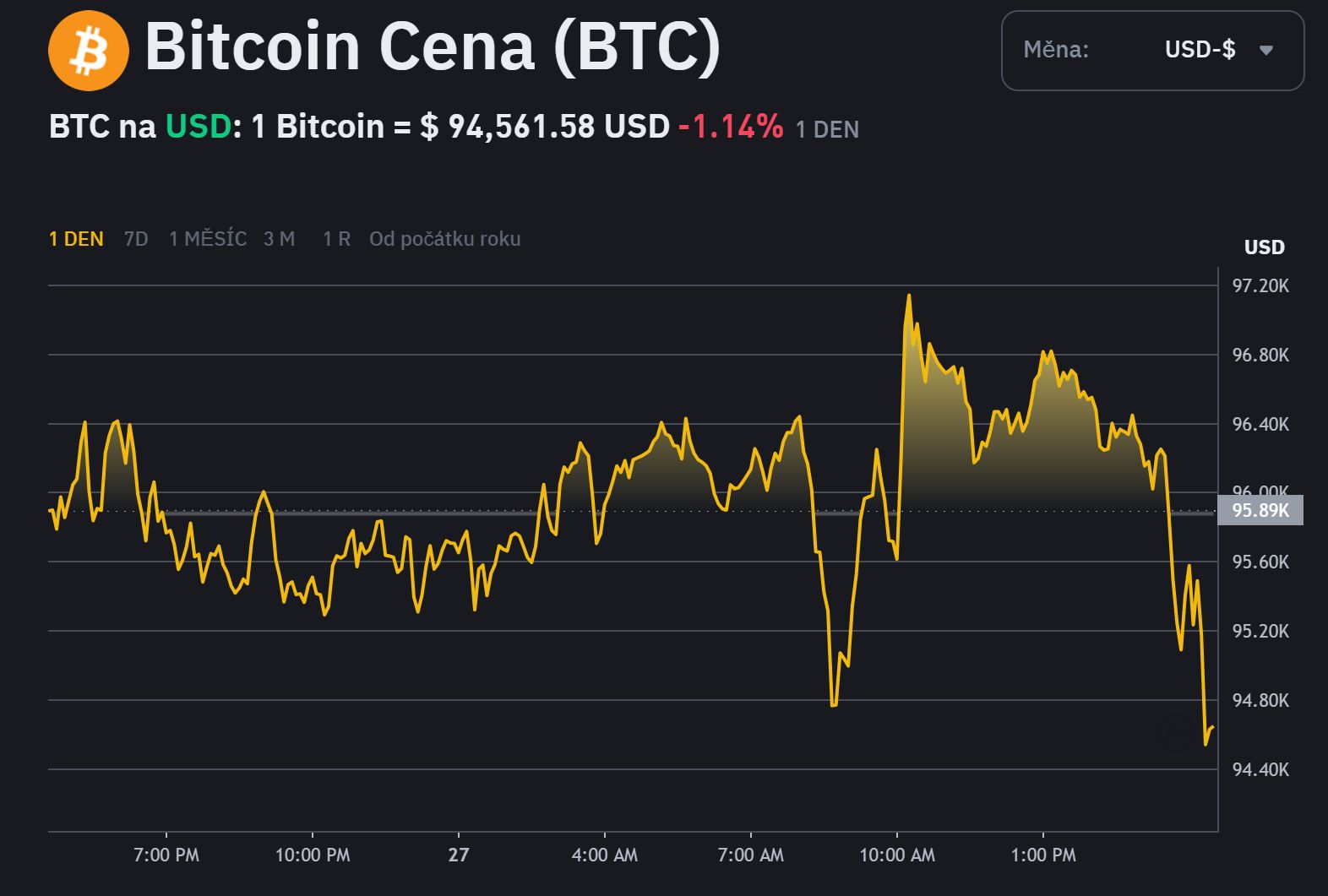This screenshot has height=896, width=1328.
Task: Click the arrow beside USD-$
Action: 1265,51
